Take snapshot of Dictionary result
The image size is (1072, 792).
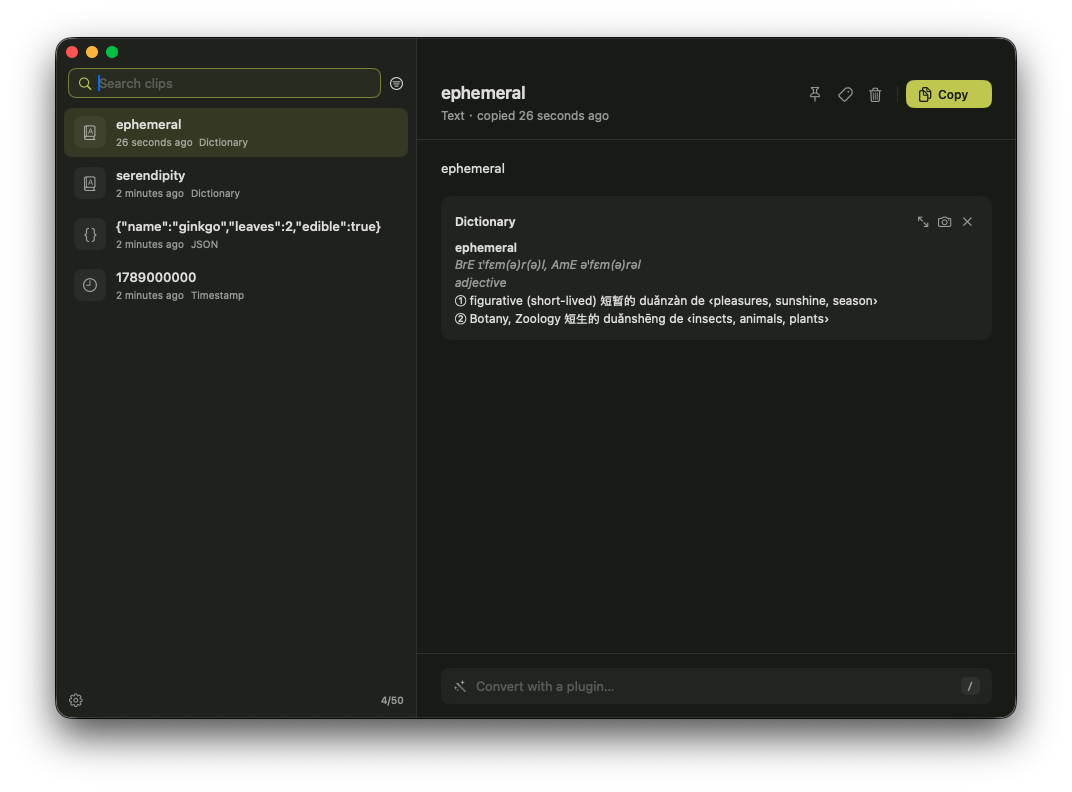click(x=944, y=222)
